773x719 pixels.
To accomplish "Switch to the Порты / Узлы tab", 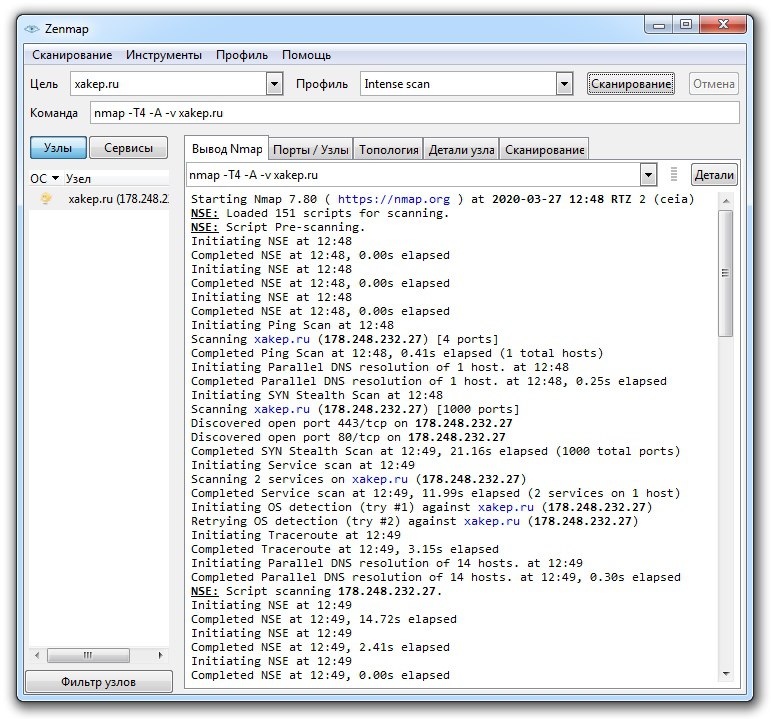I will tap(311, 149).
